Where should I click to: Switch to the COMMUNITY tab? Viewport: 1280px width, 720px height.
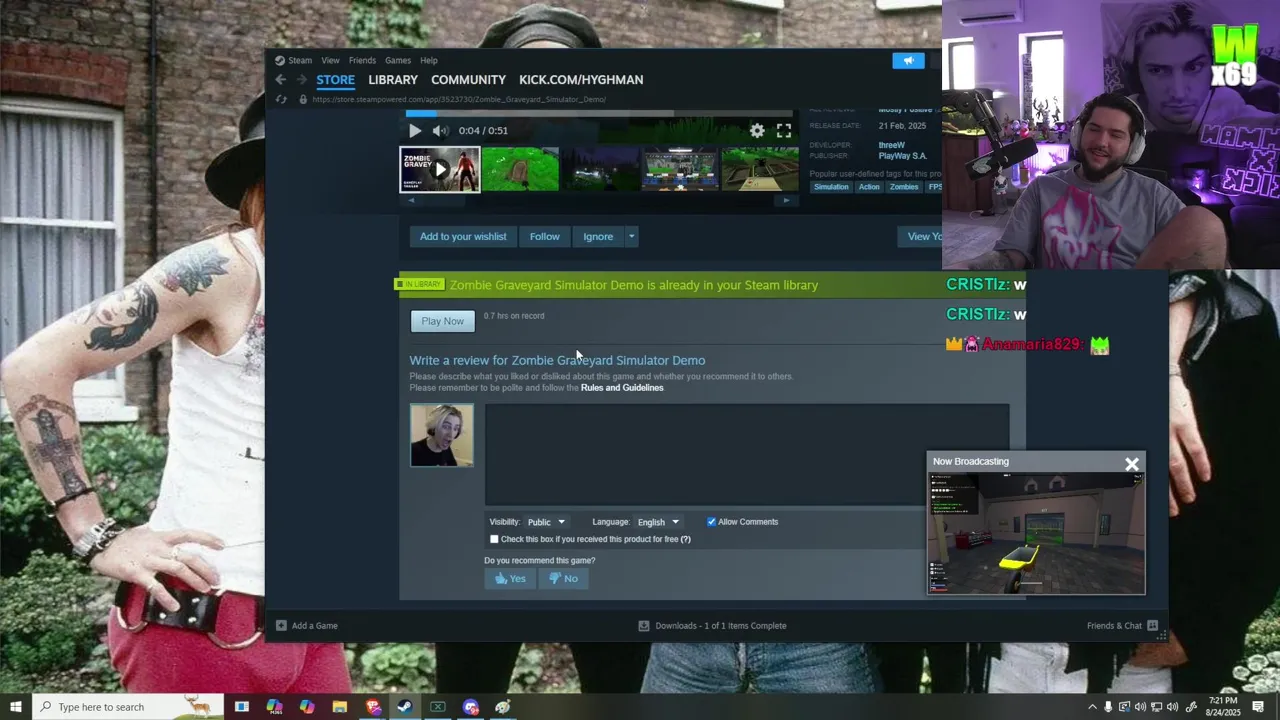[x=468, y=80]
